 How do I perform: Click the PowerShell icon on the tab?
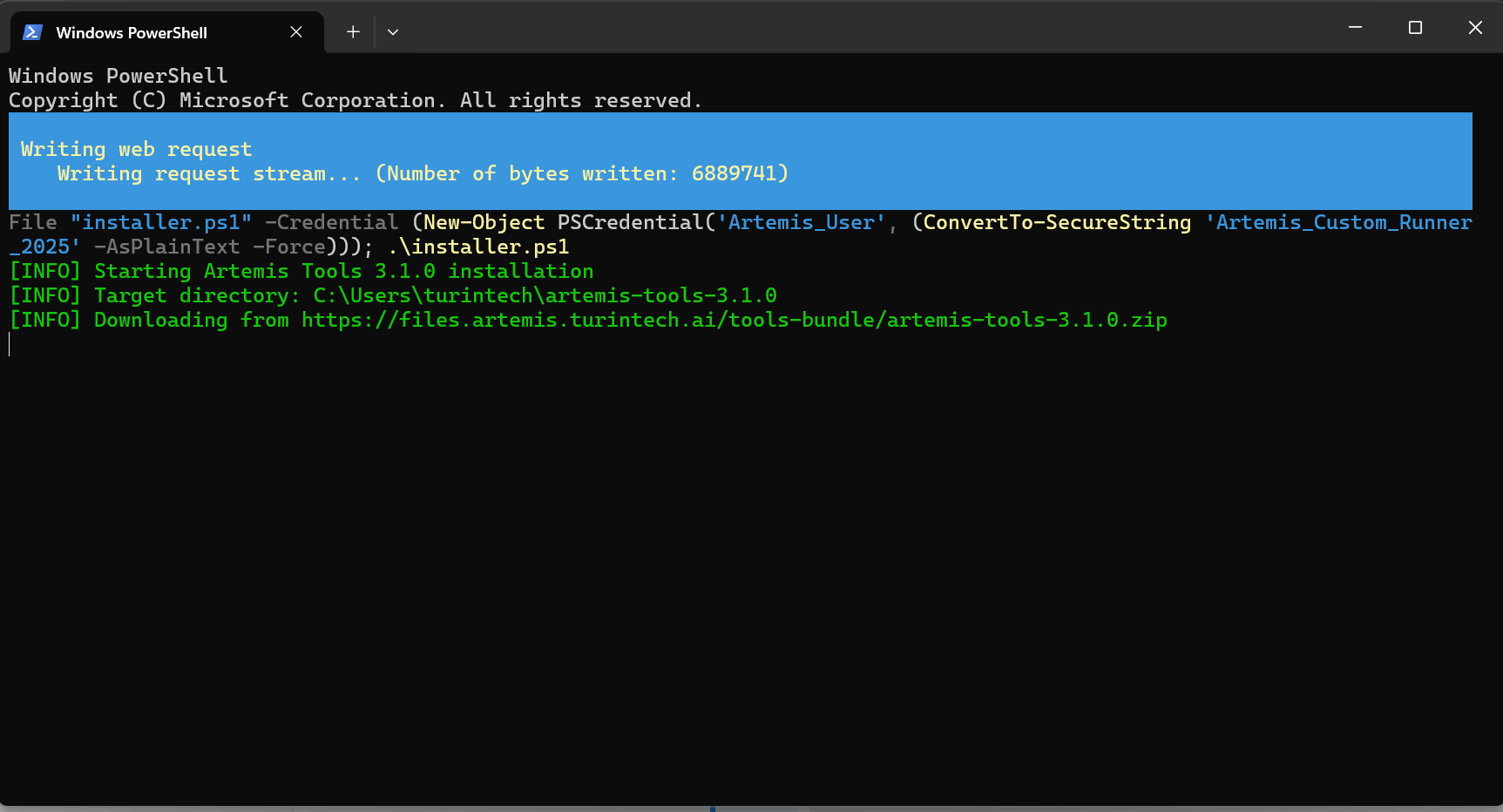(33, 32)
